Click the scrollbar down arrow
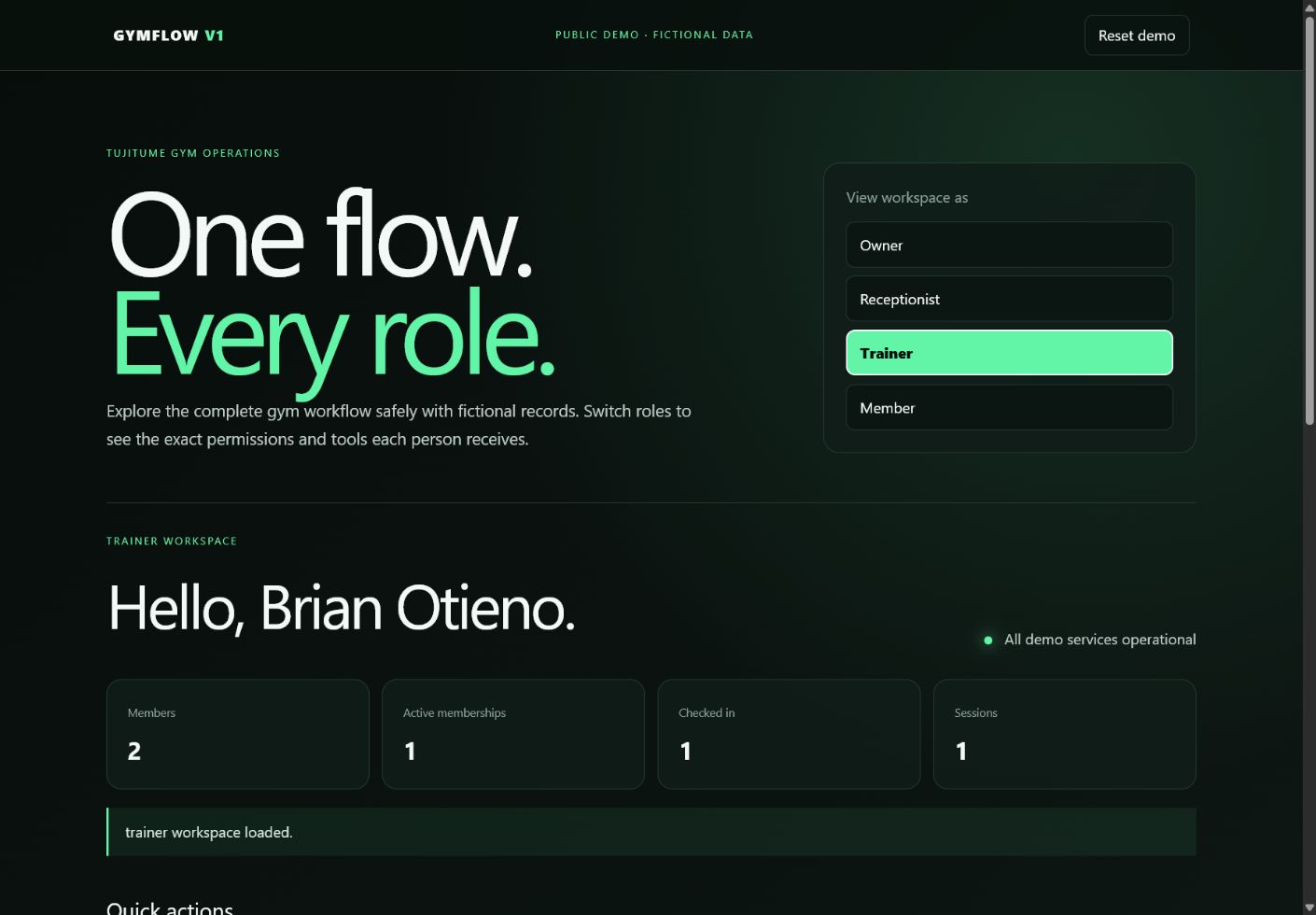The image size is (1316, 915). pyautogui.click(x=1309, y=908)
